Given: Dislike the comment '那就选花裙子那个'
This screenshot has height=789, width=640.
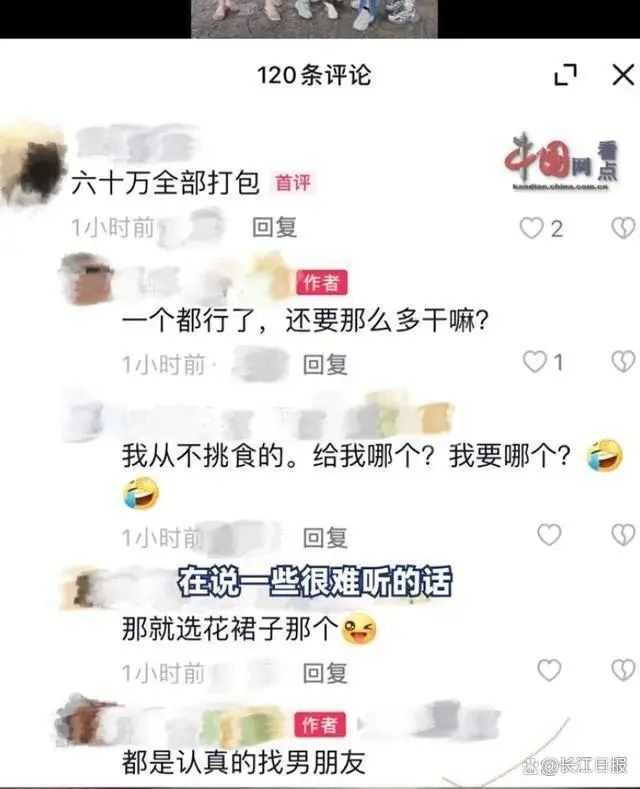Looking at the screenshot, I should click(623, 670).
